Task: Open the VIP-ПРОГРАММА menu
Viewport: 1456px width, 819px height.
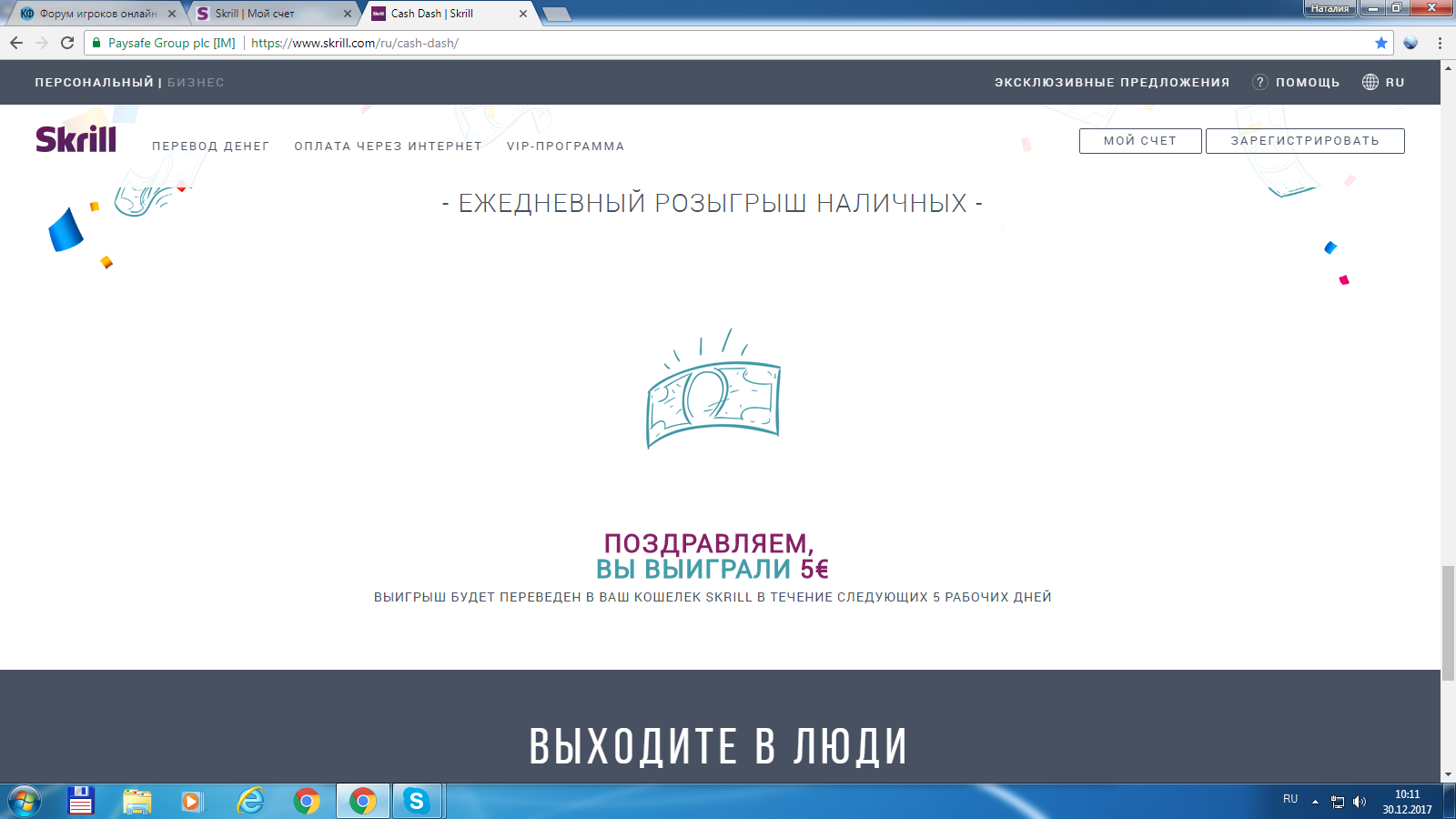Action: pyautogui.click(x=565, y=147)
